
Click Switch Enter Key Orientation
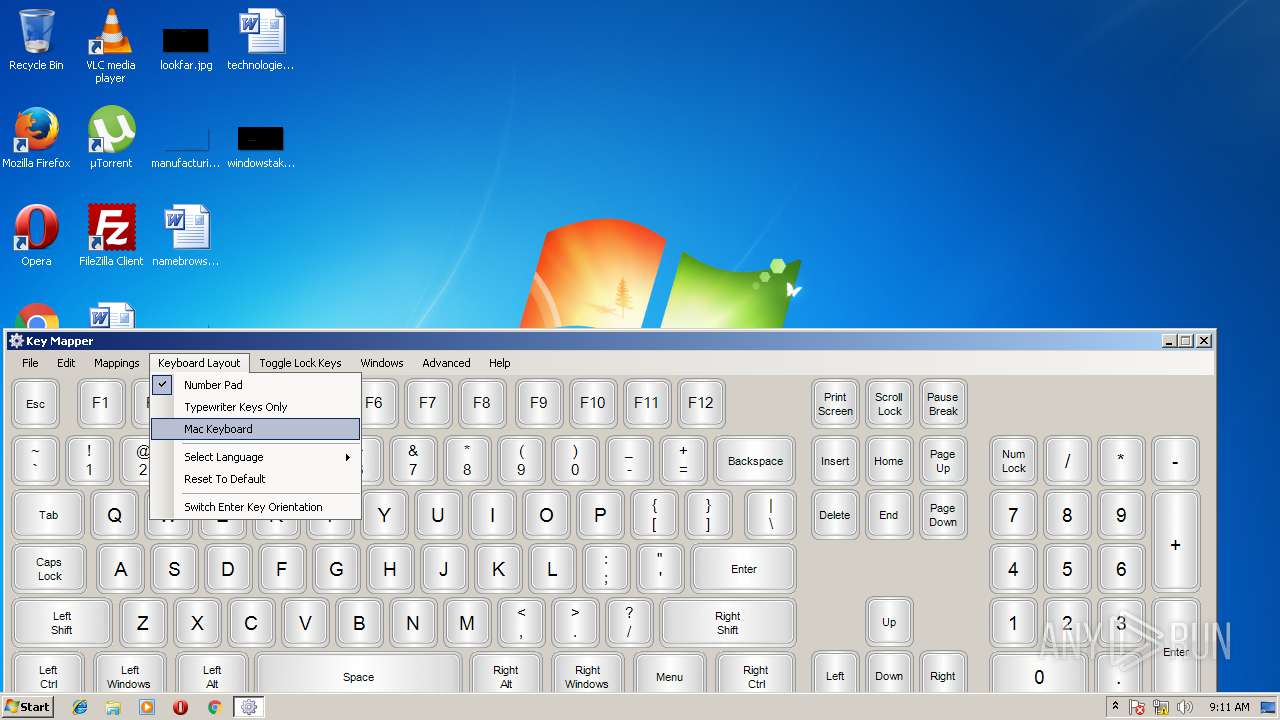[255, 507]
